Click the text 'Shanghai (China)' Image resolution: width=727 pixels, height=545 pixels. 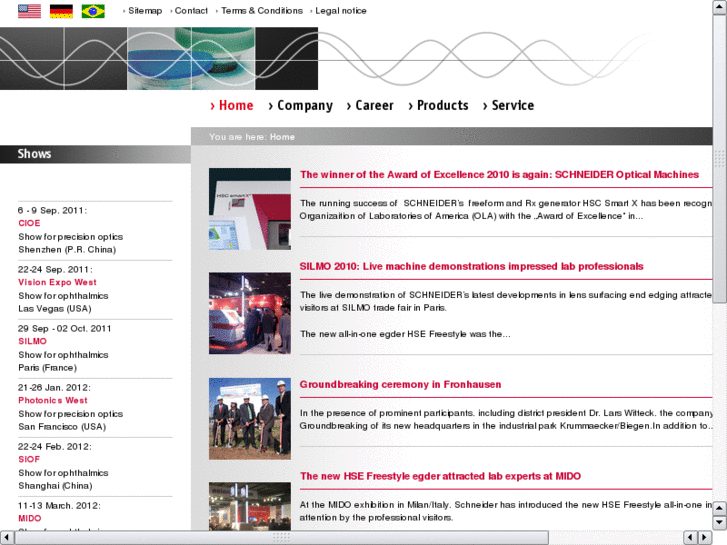55,486
